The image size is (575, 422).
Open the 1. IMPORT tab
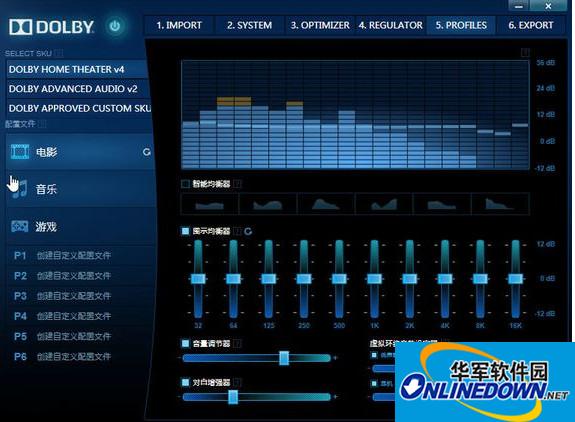[x=179, y=25]
